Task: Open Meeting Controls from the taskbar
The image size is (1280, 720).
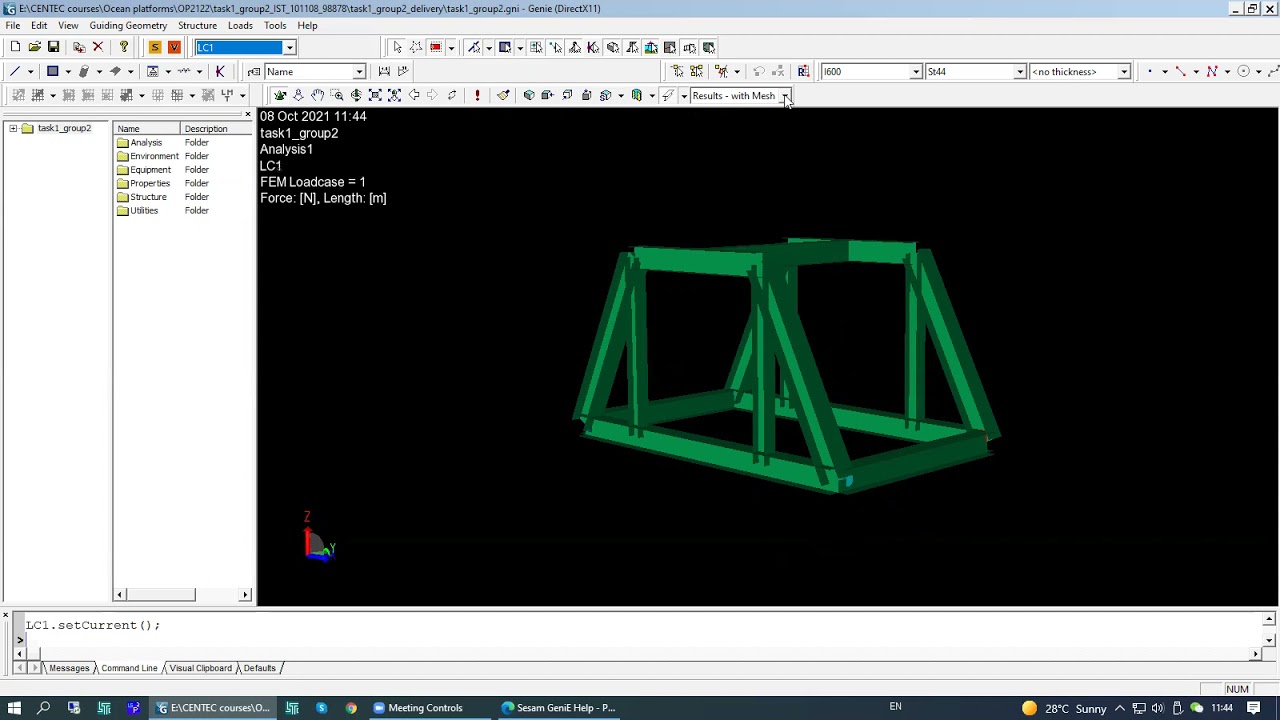Action: [417, 707]
